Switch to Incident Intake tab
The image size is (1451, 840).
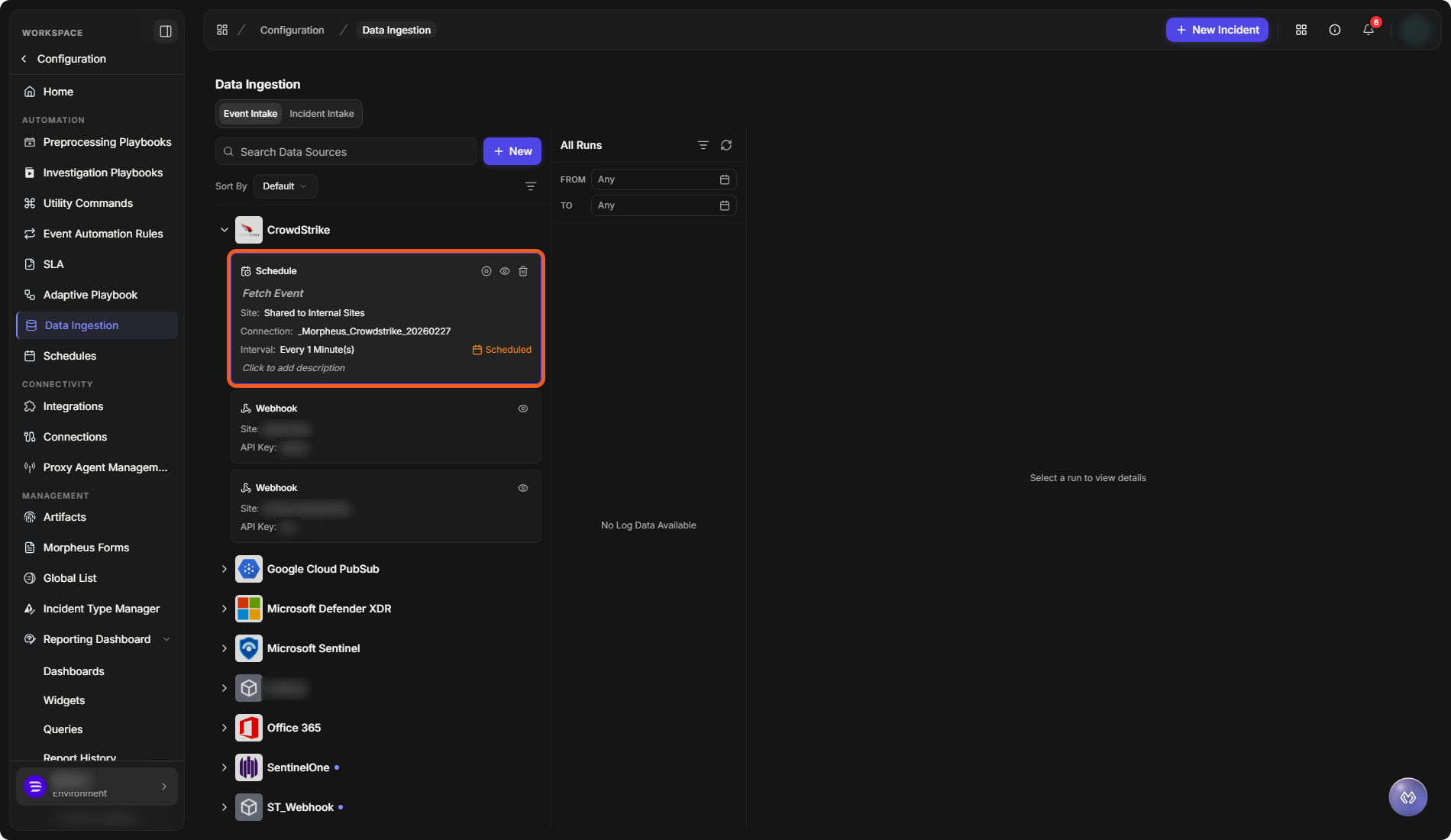[x=322, y=114]
